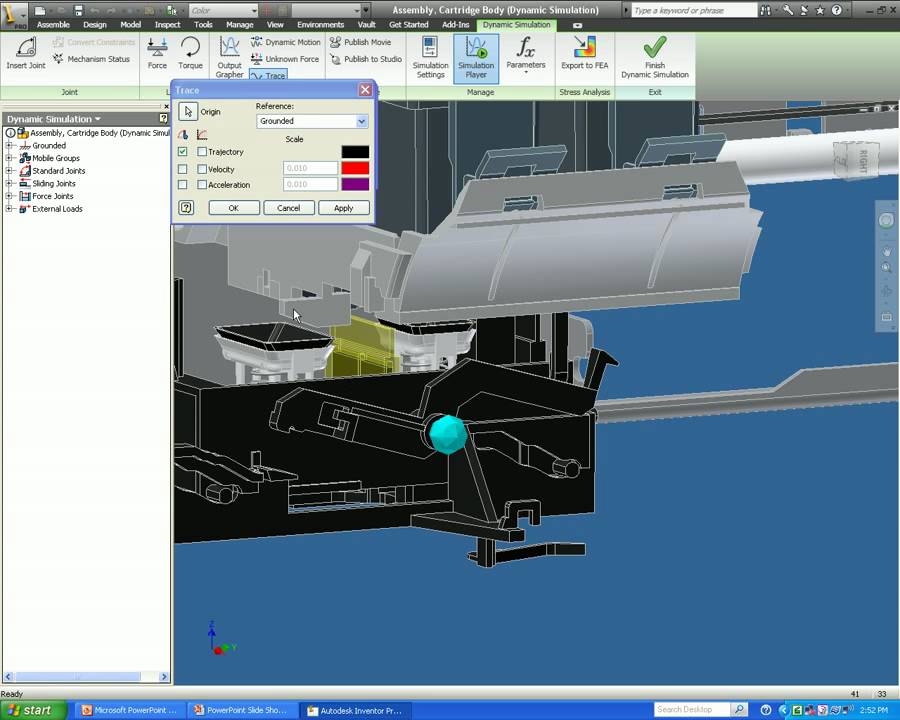Screen dimensions: 900x720
Task: Click Finish Dynamic Simulation checkmark
Action: 655,57
